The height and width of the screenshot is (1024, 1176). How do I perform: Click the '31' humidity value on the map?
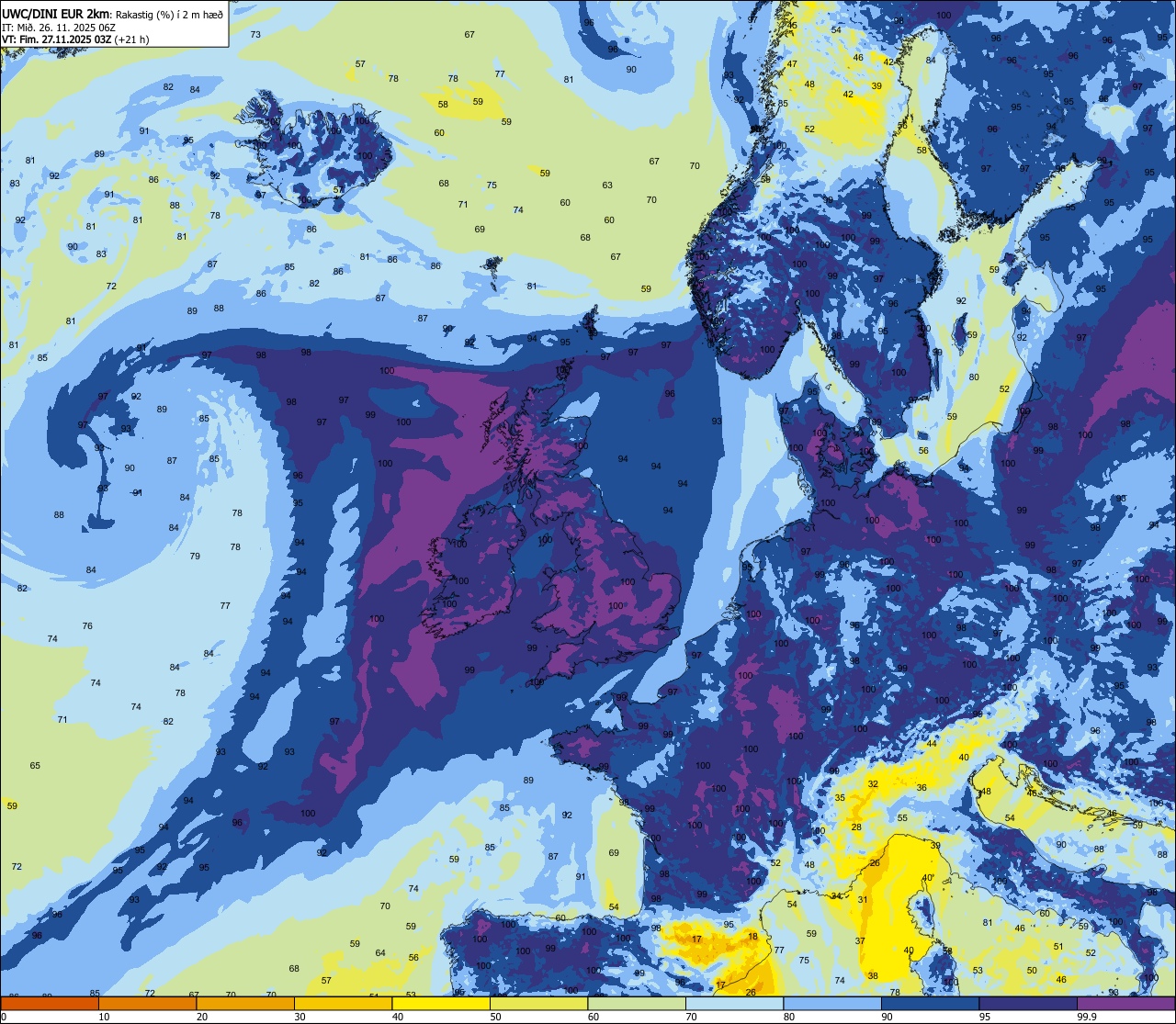[863, 900]
